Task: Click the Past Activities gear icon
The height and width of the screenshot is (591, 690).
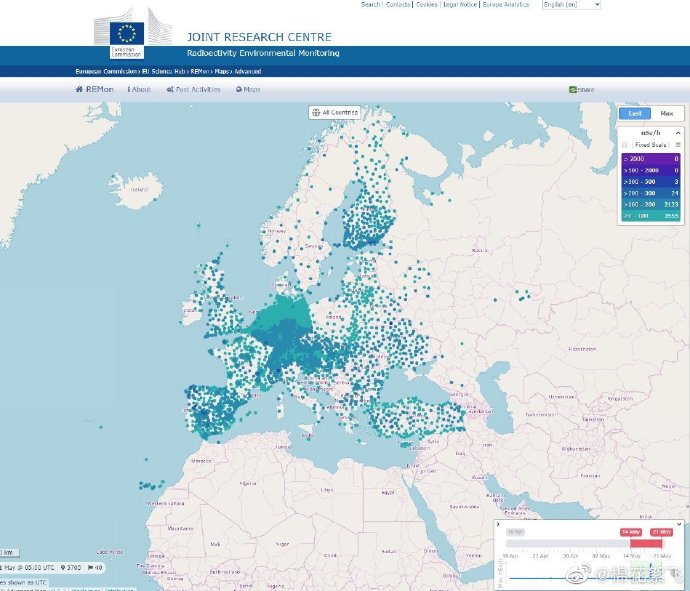Action: tap(169, 89)
